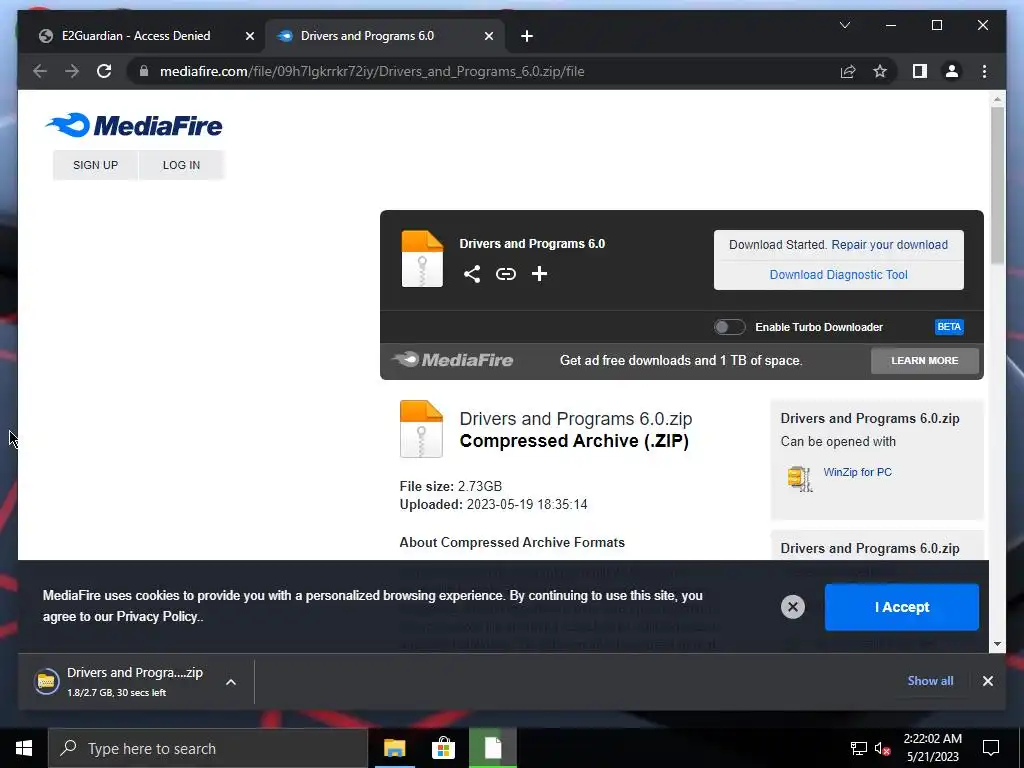This screenshot has width=1024, height=768.
Task: Click the Compressed Archive zip icon
Action: 421,428
